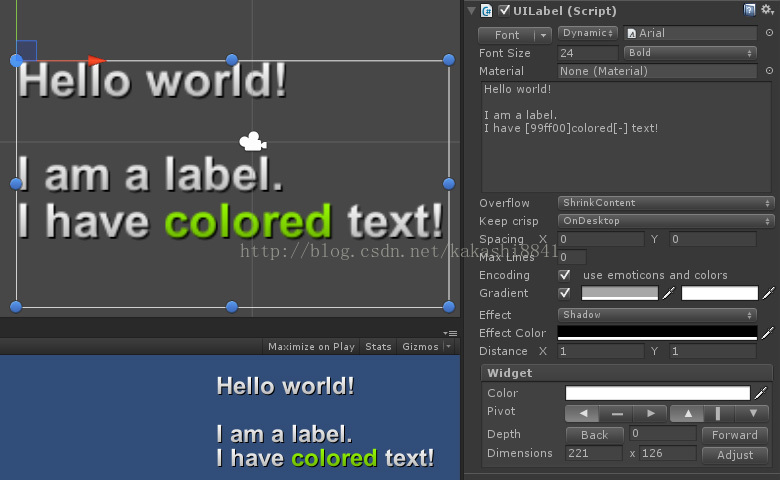Viewport: 780px width, 480px height.
Task: Edit the Dimensions height 126 field
Action: click(x=667, y=453)
